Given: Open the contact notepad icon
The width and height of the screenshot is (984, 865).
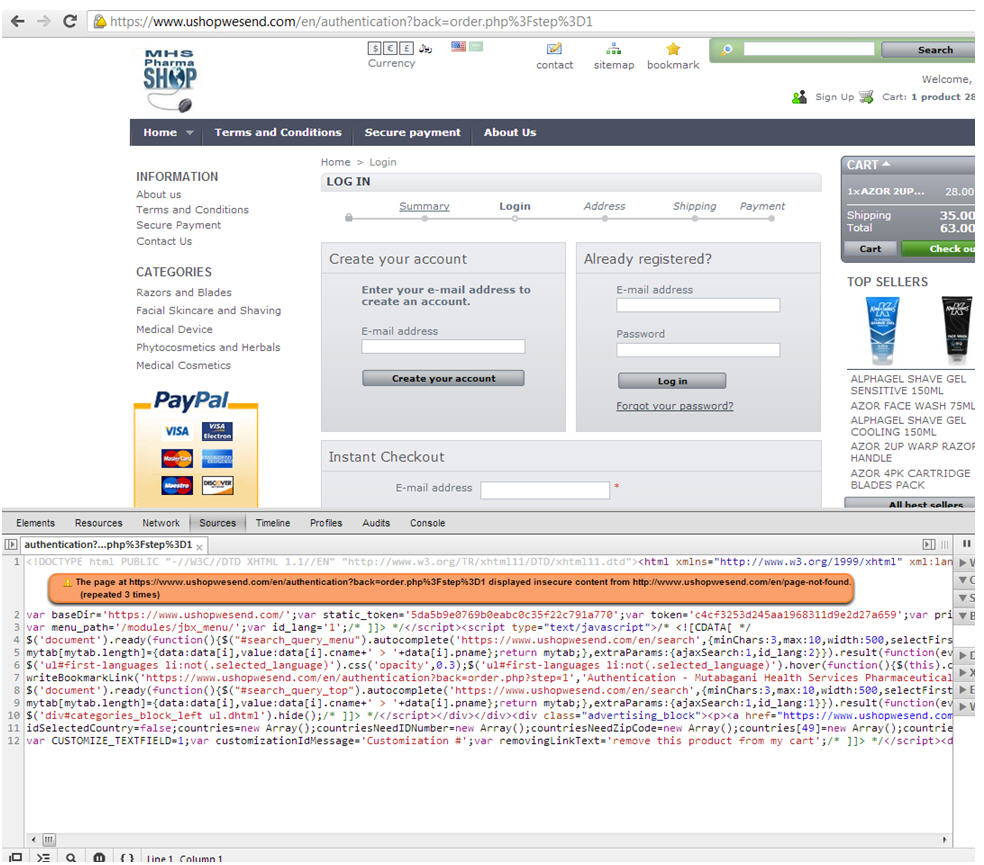Looking at the screenshot, I should 554,49.
